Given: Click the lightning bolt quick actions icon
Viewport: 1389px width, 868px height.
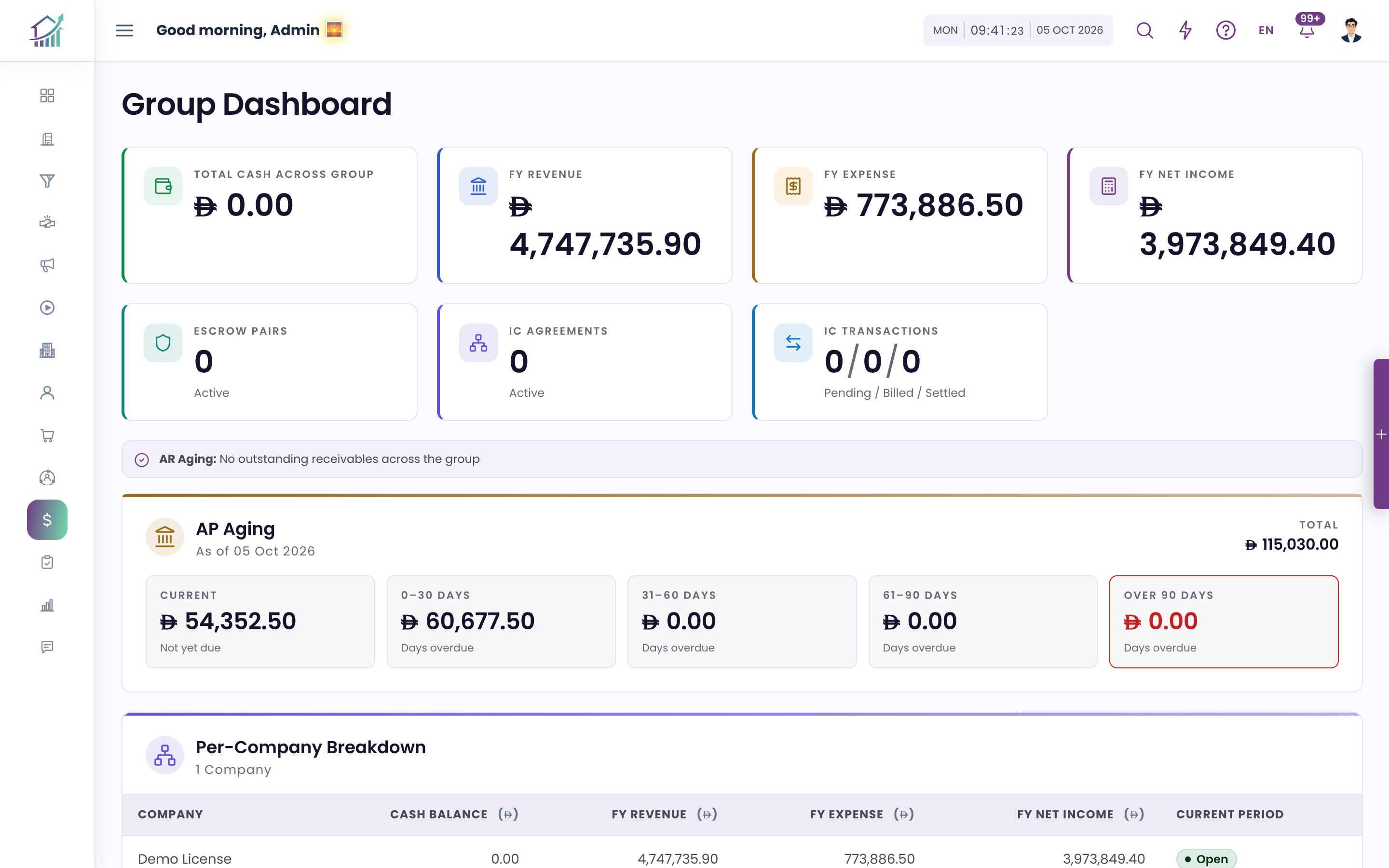Looking at the screenshot, I should click(1185, 30).
